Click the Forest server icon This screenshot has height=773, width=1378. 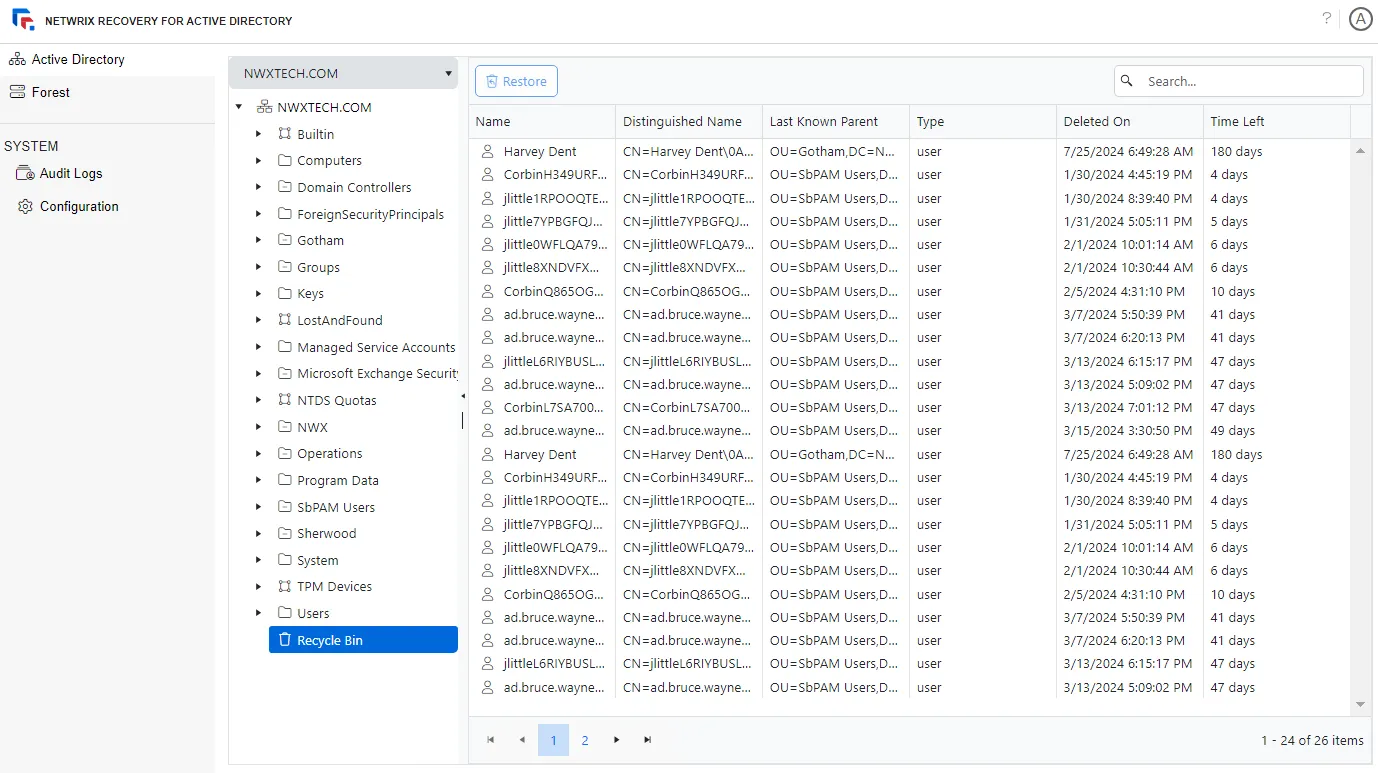pyautogui.click(x=17, y=92)
